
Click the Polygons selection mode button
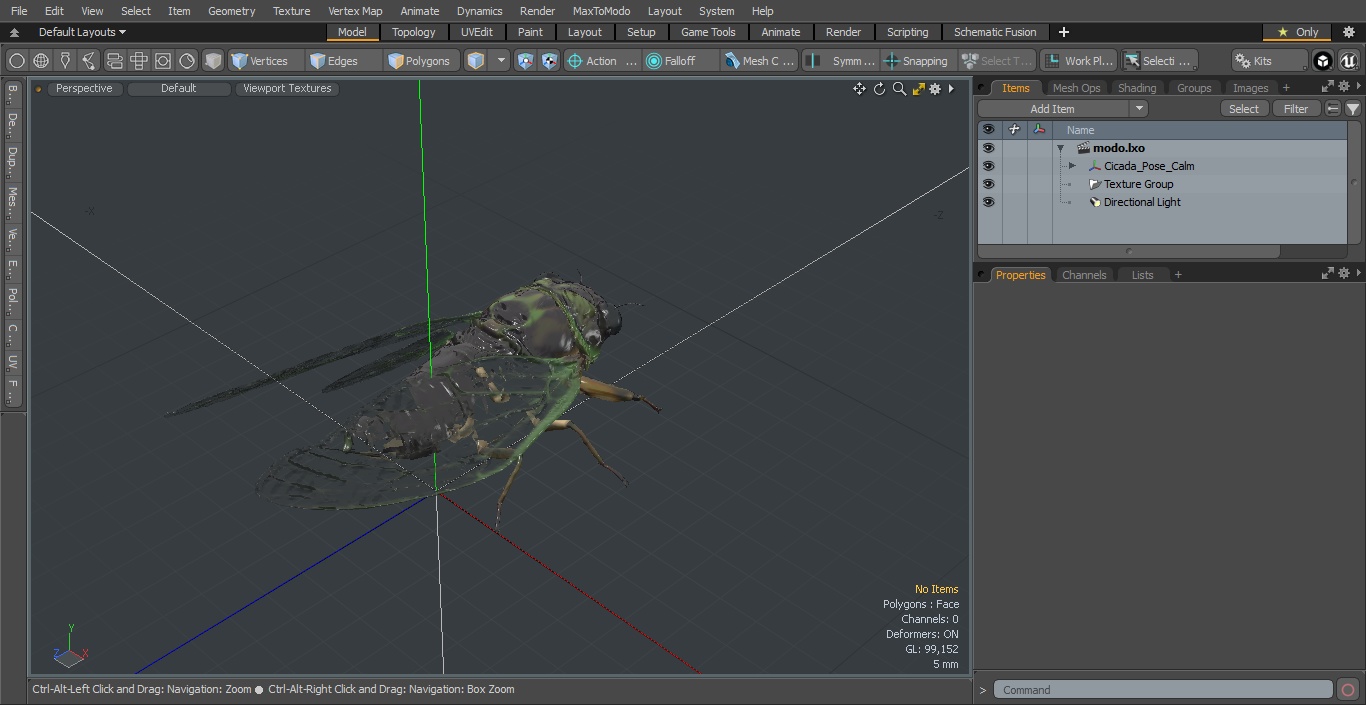(420, 61)
